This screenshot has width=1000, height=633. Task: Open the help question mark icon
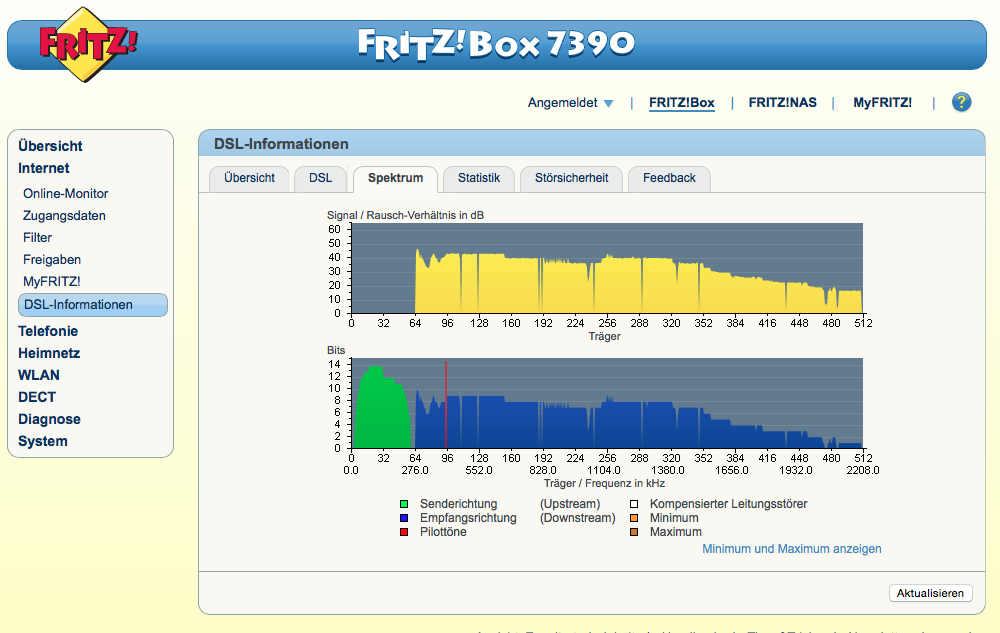[x=961, y=102]
